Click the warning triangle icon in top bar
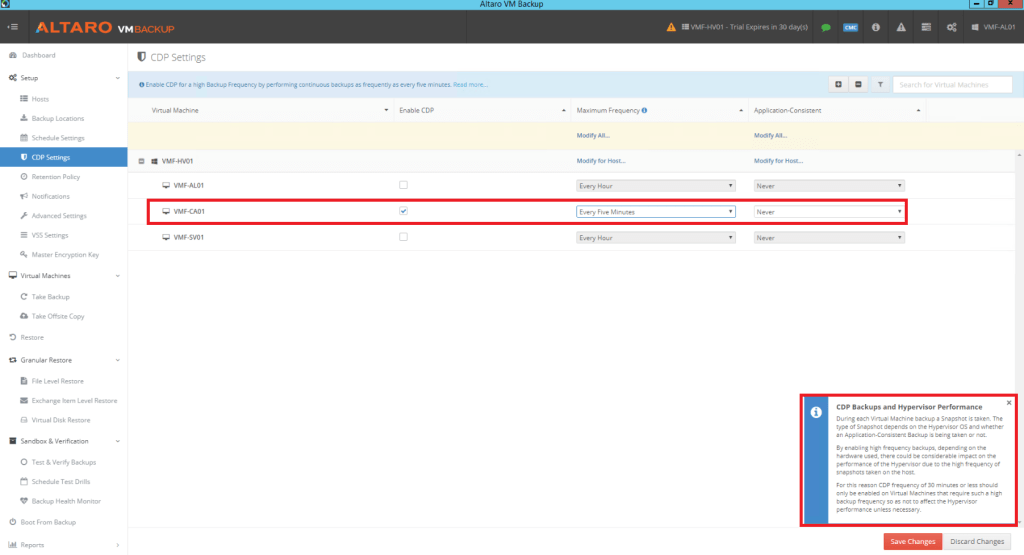 901,27
